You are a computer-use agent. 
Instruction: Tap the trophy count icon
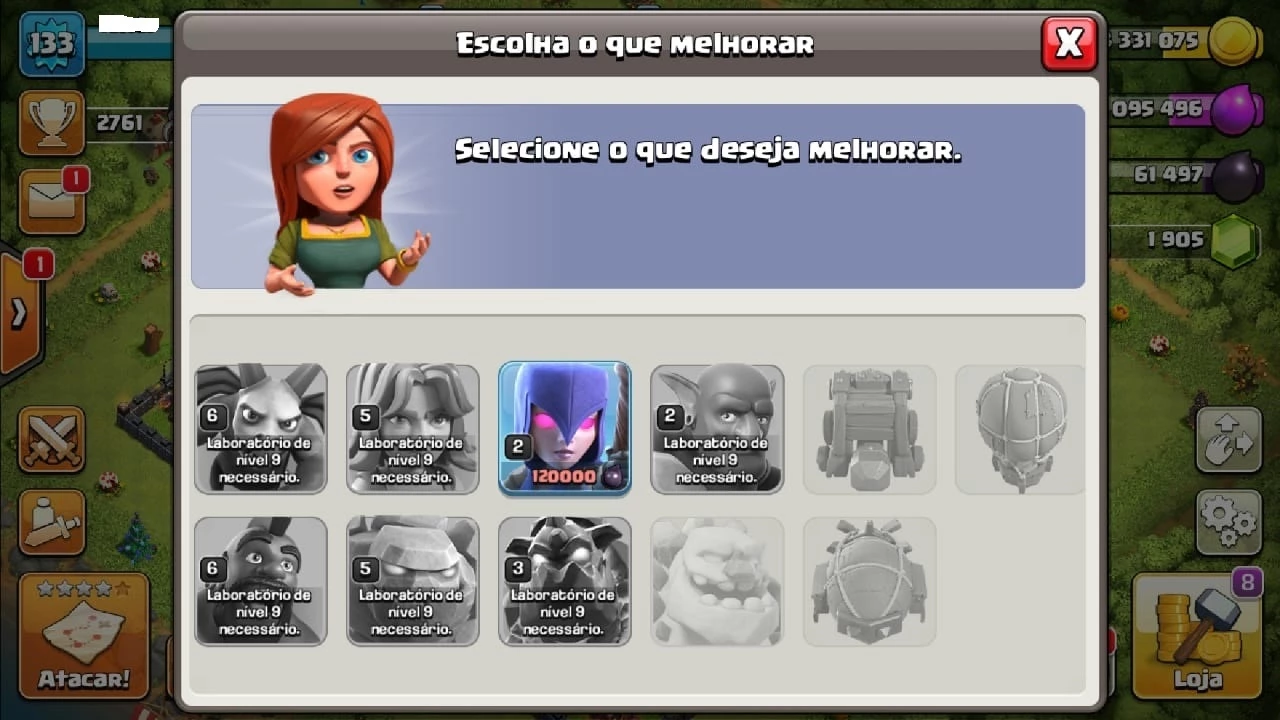(x=51, y=123)
